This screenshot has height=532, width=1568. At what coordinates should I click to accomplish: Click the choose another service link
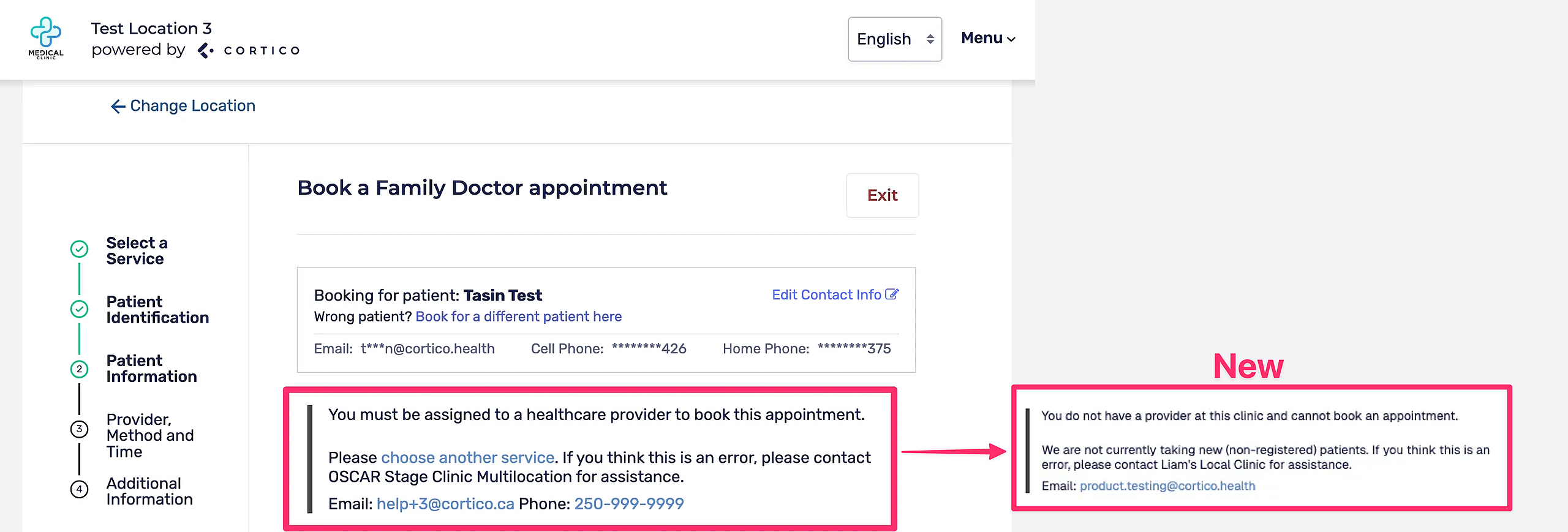point(467,457)
